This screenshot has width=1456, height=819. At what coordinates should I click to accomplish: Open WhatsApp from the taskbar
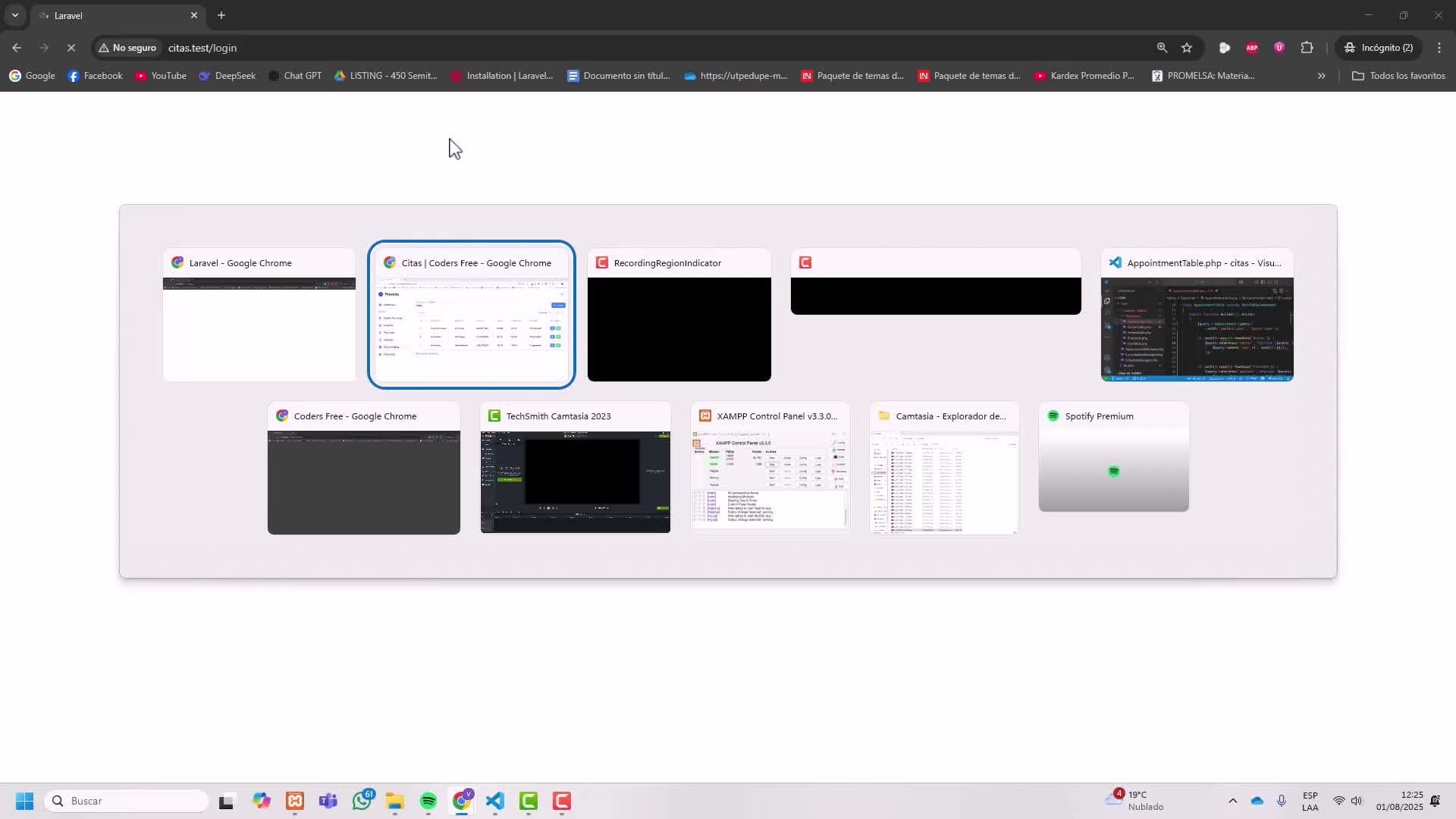(362, 801)
